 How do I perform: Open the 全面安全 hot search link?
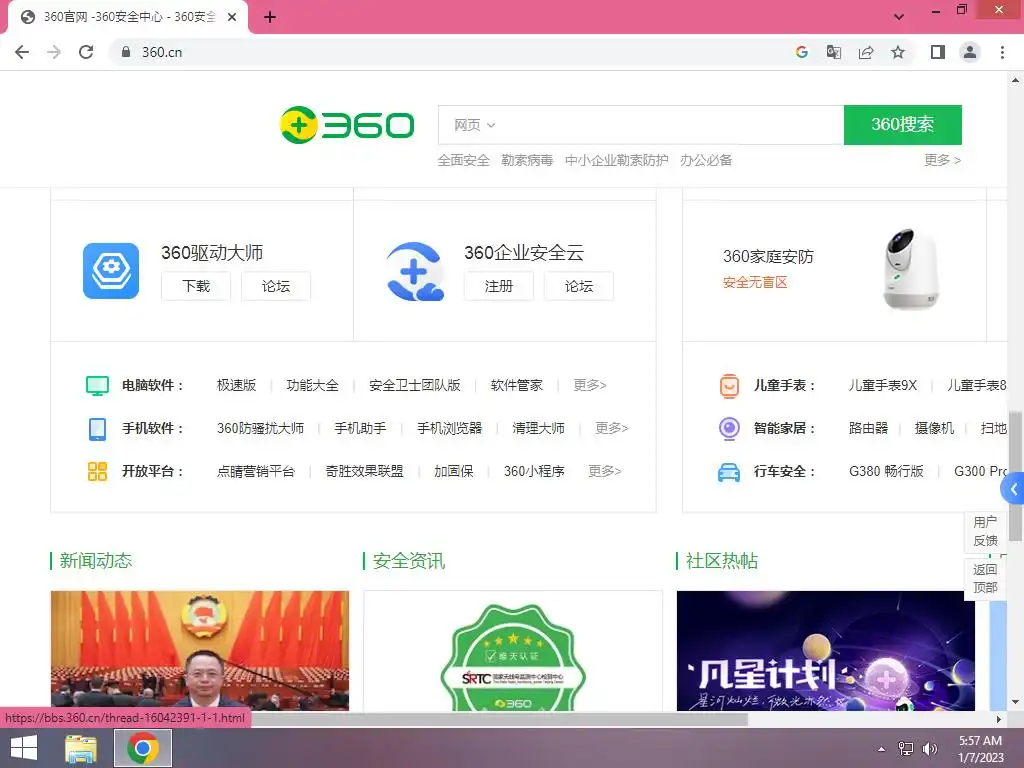pos(463,160)
